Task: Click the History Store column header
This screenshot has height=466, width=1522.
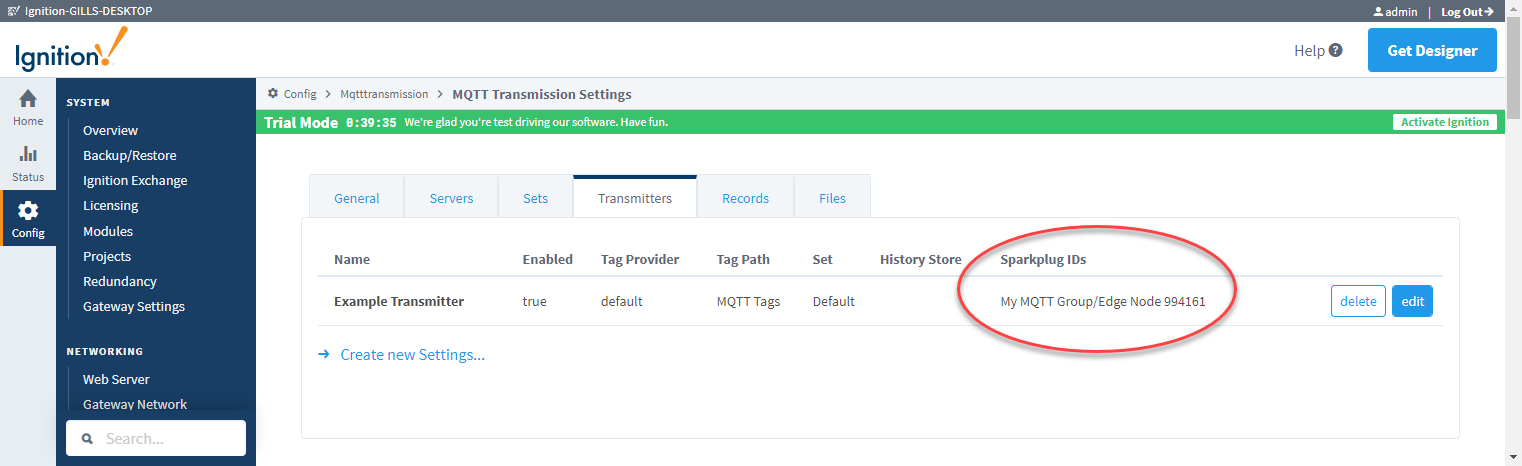Action: pyautogui.click(x=921, y=259)
